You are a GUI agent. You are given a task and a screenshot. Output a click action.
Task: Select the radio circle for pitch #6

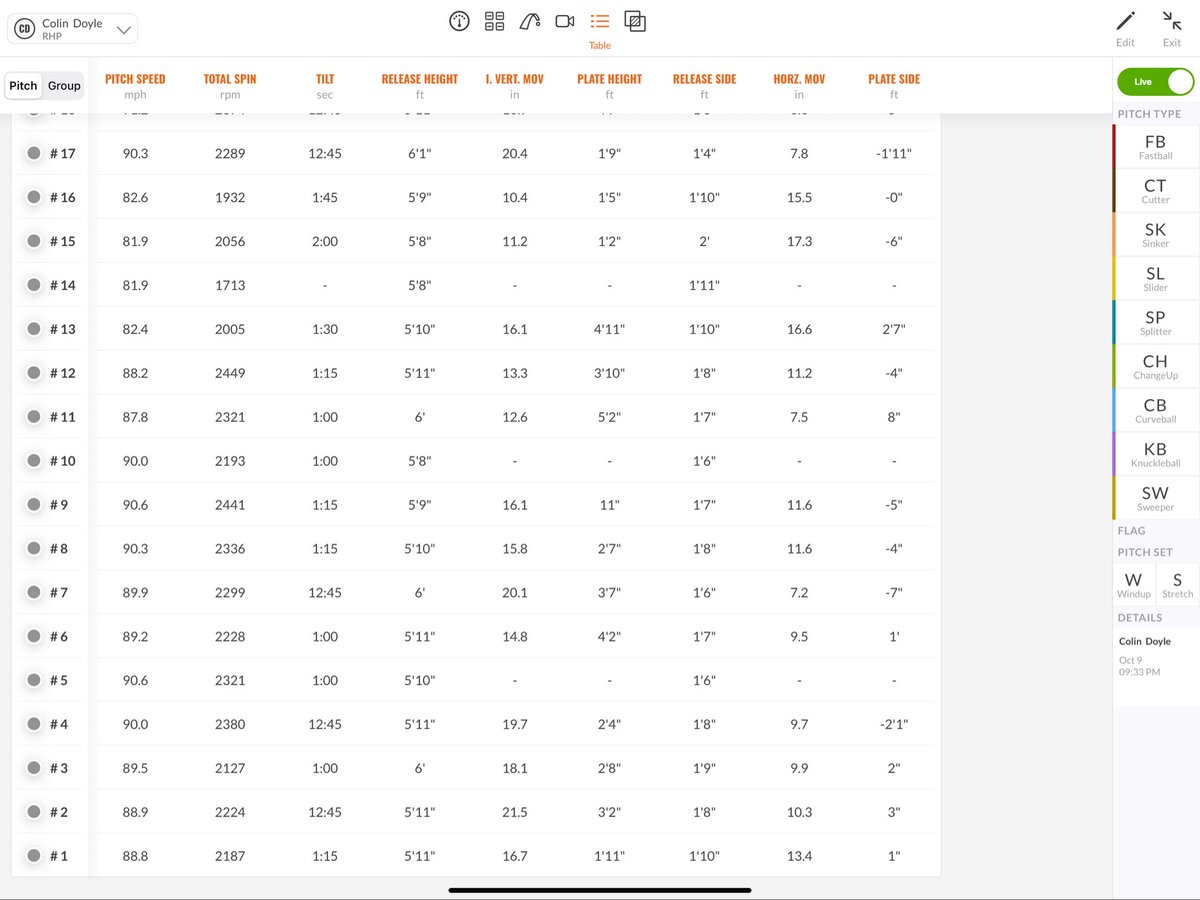34,637
